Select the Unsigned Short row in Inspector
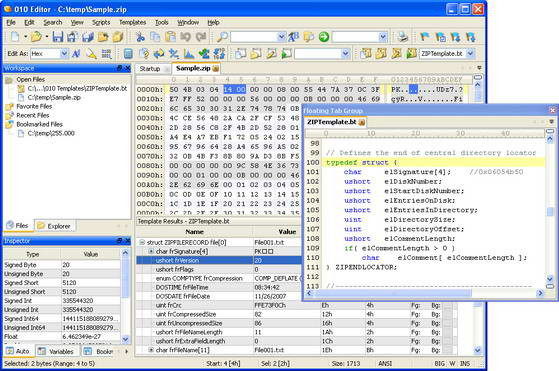The width and height of the screenshot is (559, 371). coord(62,292)
